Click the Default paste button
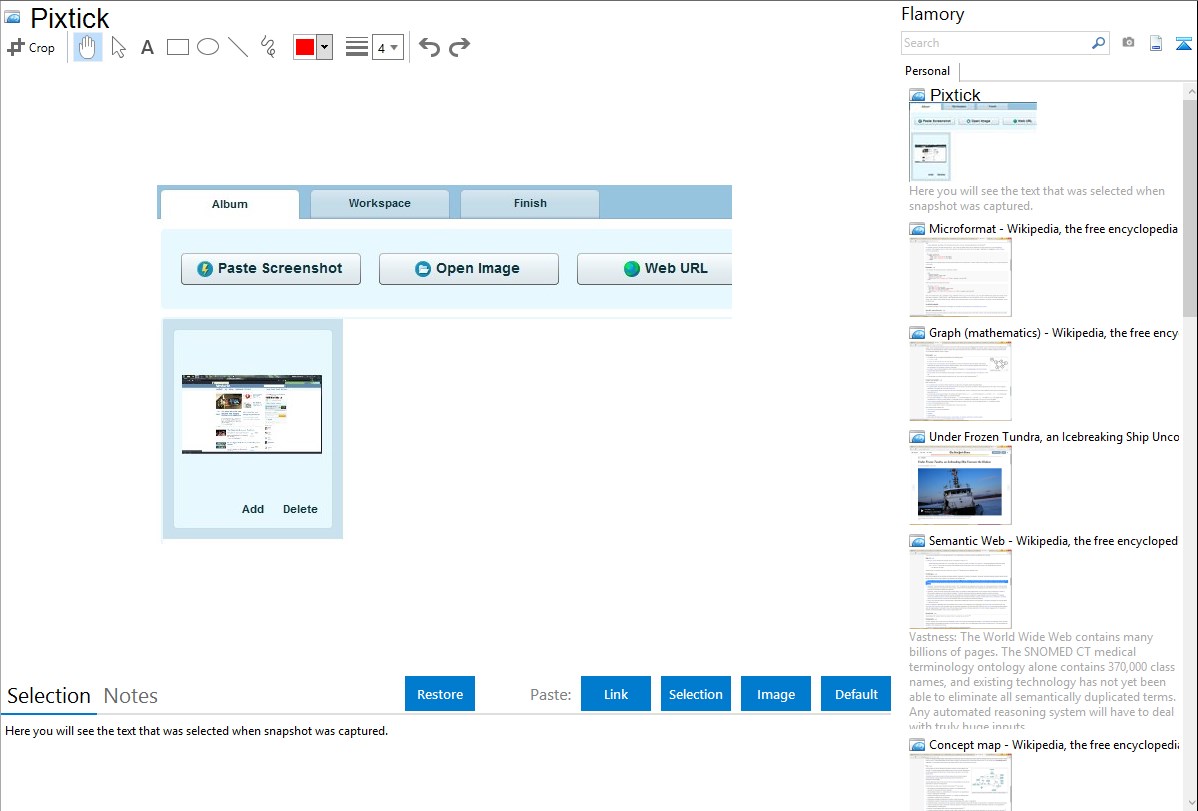The height and width of the screenshot is (811, 1198). (x=856, y=694)
